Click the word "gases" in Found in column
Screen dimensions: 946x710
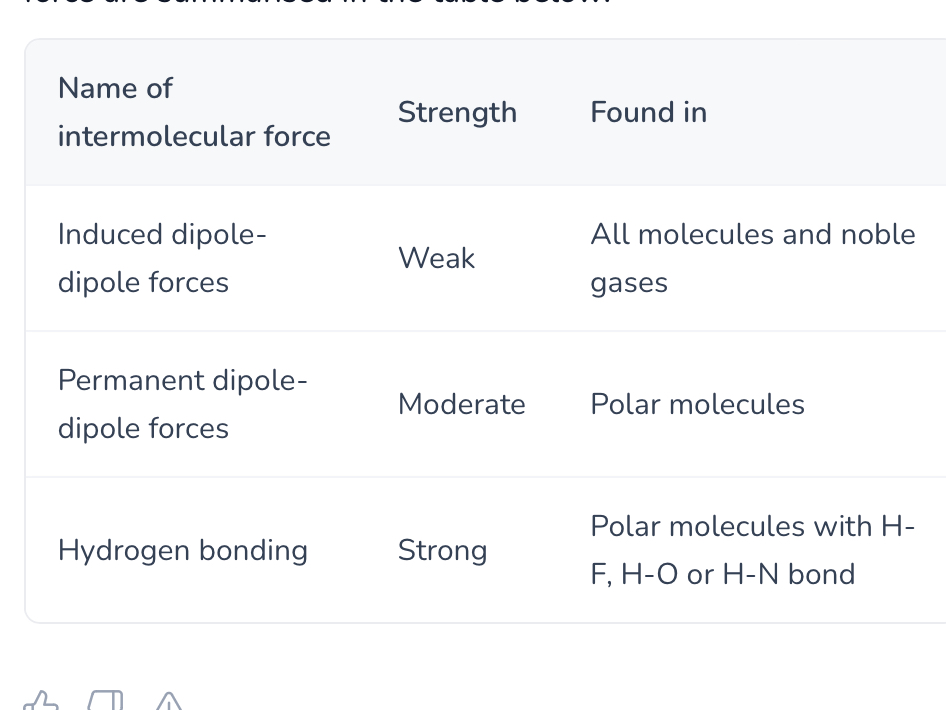click(x=628, y=283)
